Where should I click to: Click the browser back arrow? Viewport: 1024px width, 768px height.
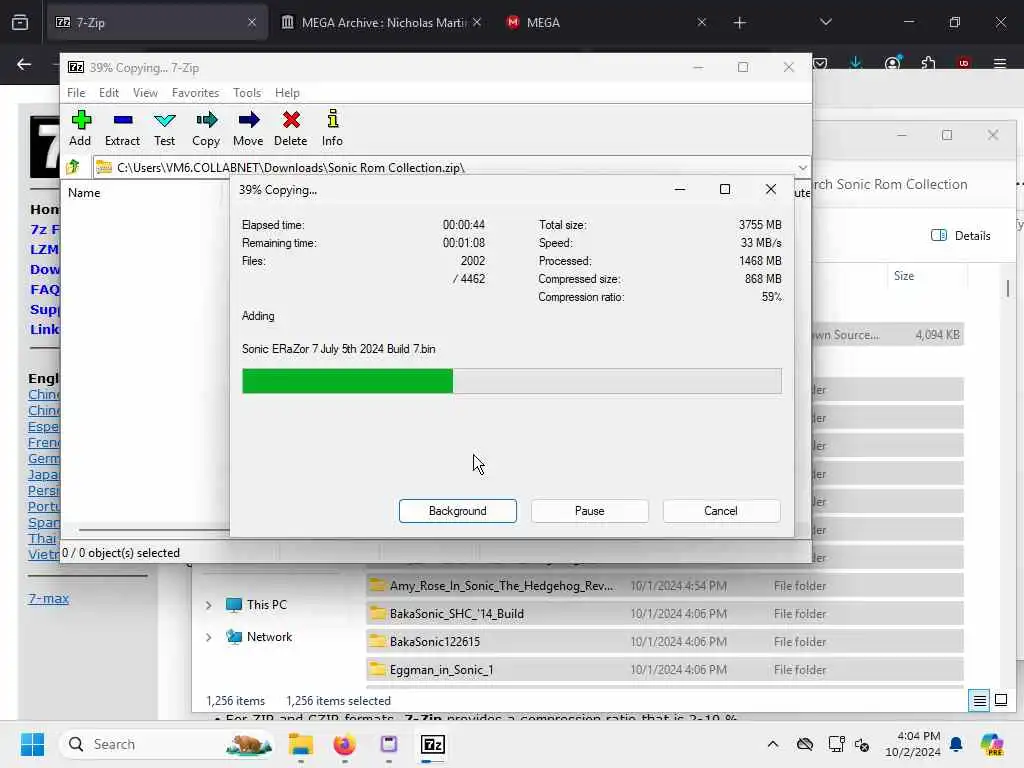pyautogui.click(x=24, y=64)
